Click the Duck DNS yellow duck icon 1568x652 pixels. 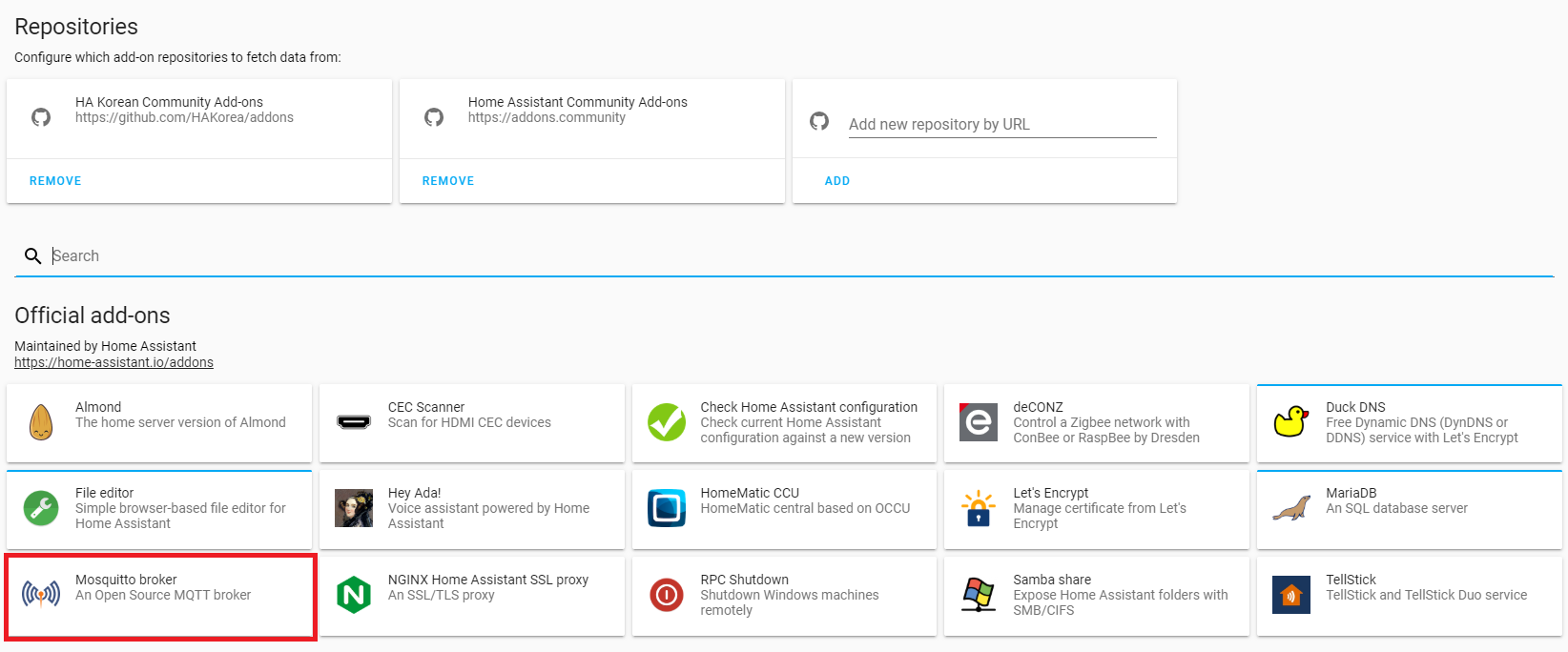[x=1291, y=421]
